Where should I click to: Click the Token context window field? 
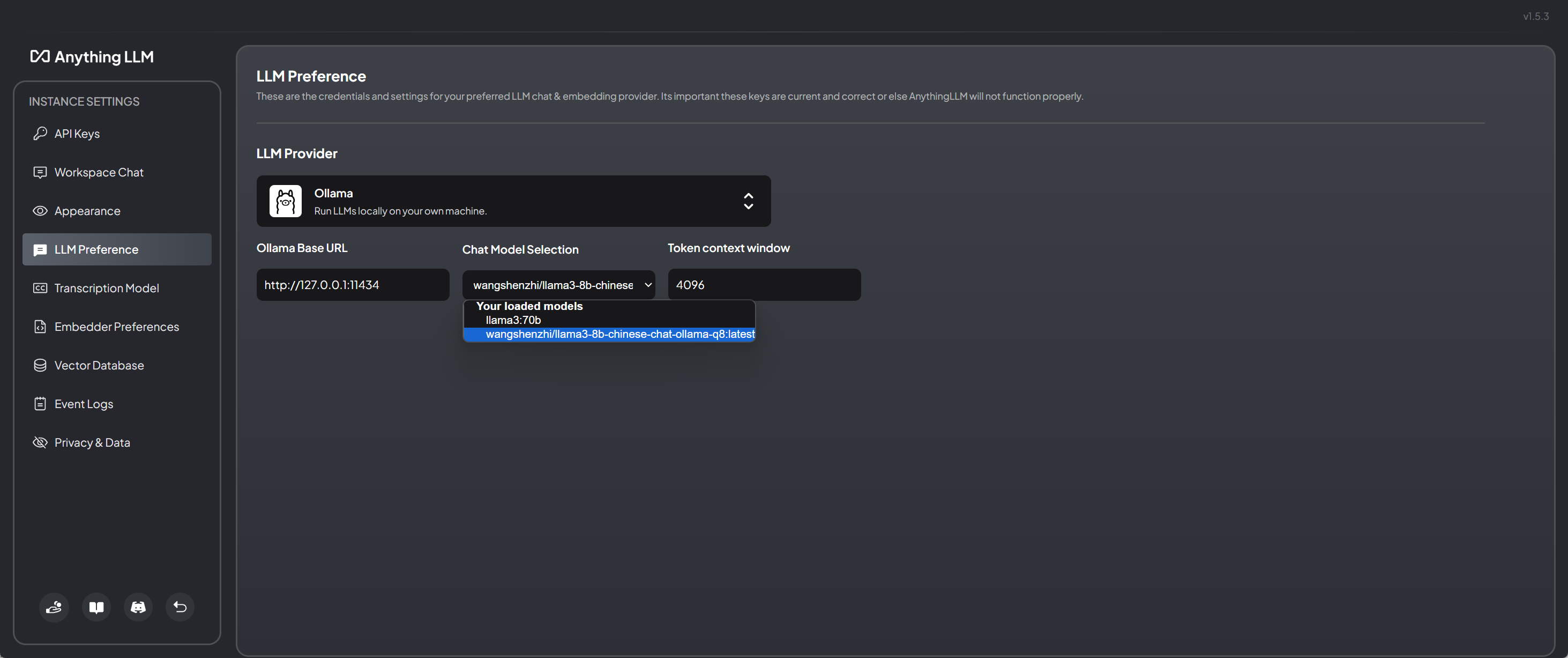click(x=763, y=285)
